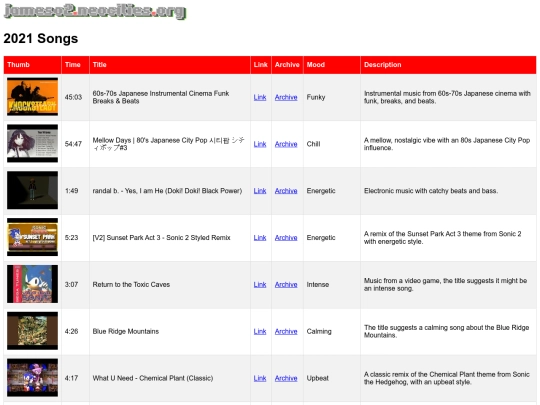
Task: Open Archive for Return to the Toxic Caves
Action: click(286, 284)
